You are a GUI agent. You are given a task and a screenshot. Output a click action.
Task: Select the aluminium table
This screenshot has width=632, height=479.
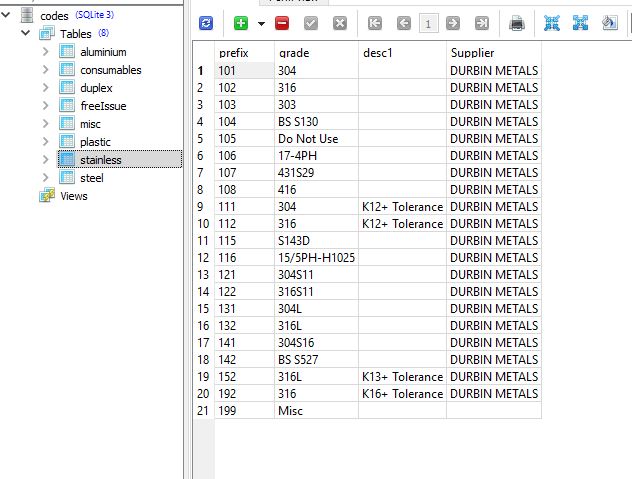(103, 52)
